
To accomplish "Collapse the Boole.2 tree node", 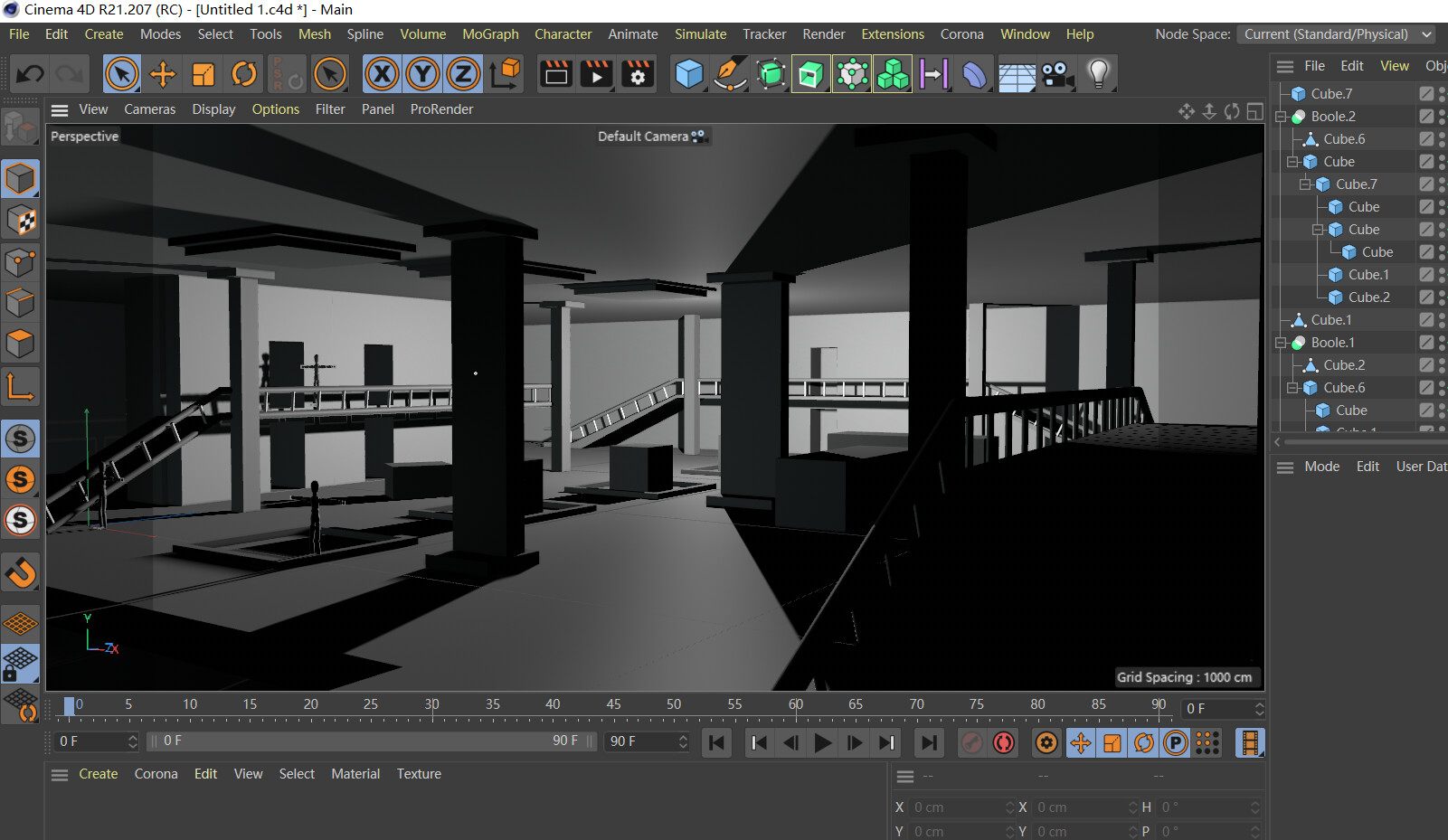I will point(1281,117).
